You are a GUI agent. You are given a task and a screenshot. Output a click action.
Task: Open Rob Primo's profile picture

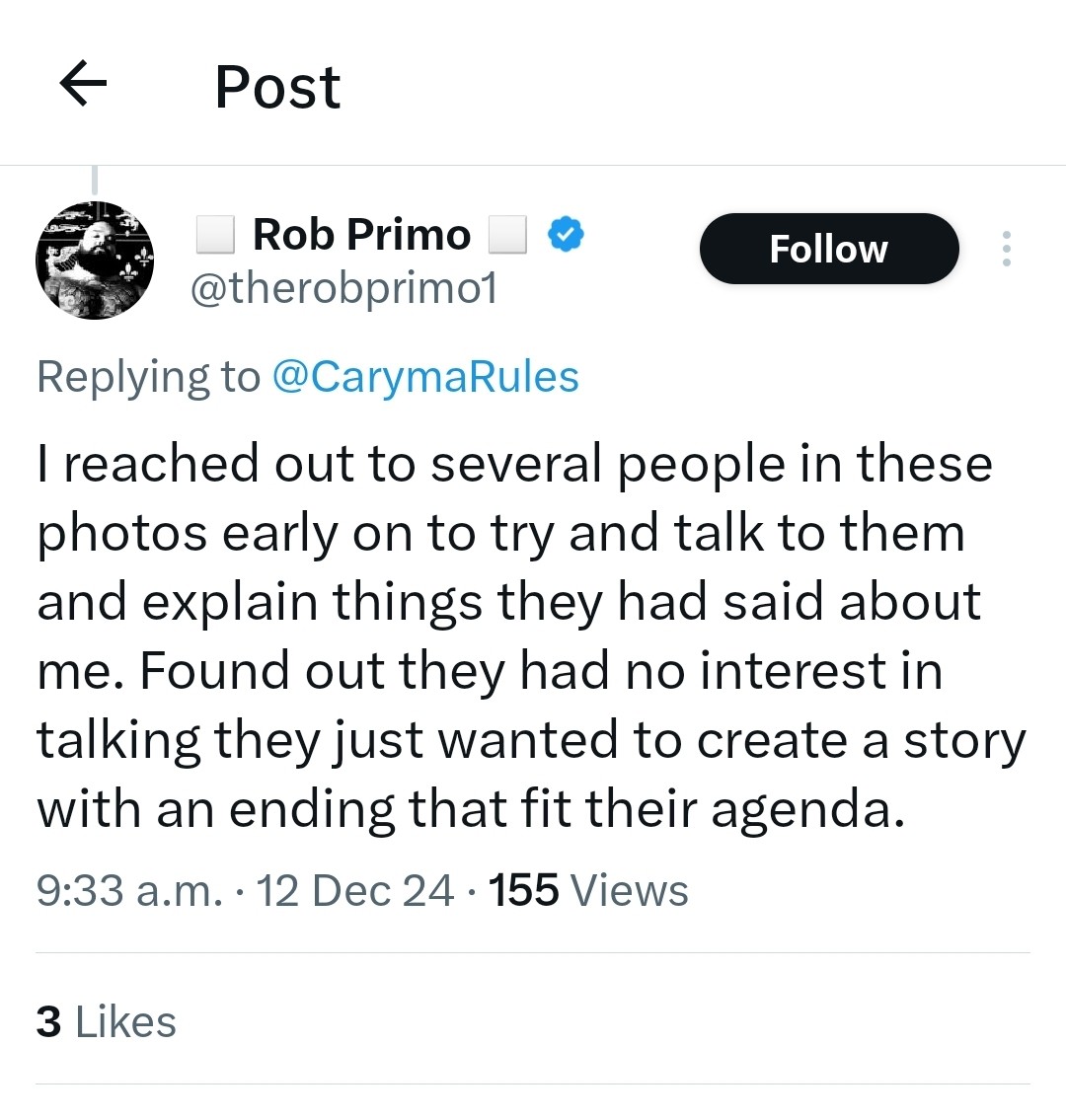[95, 260]
